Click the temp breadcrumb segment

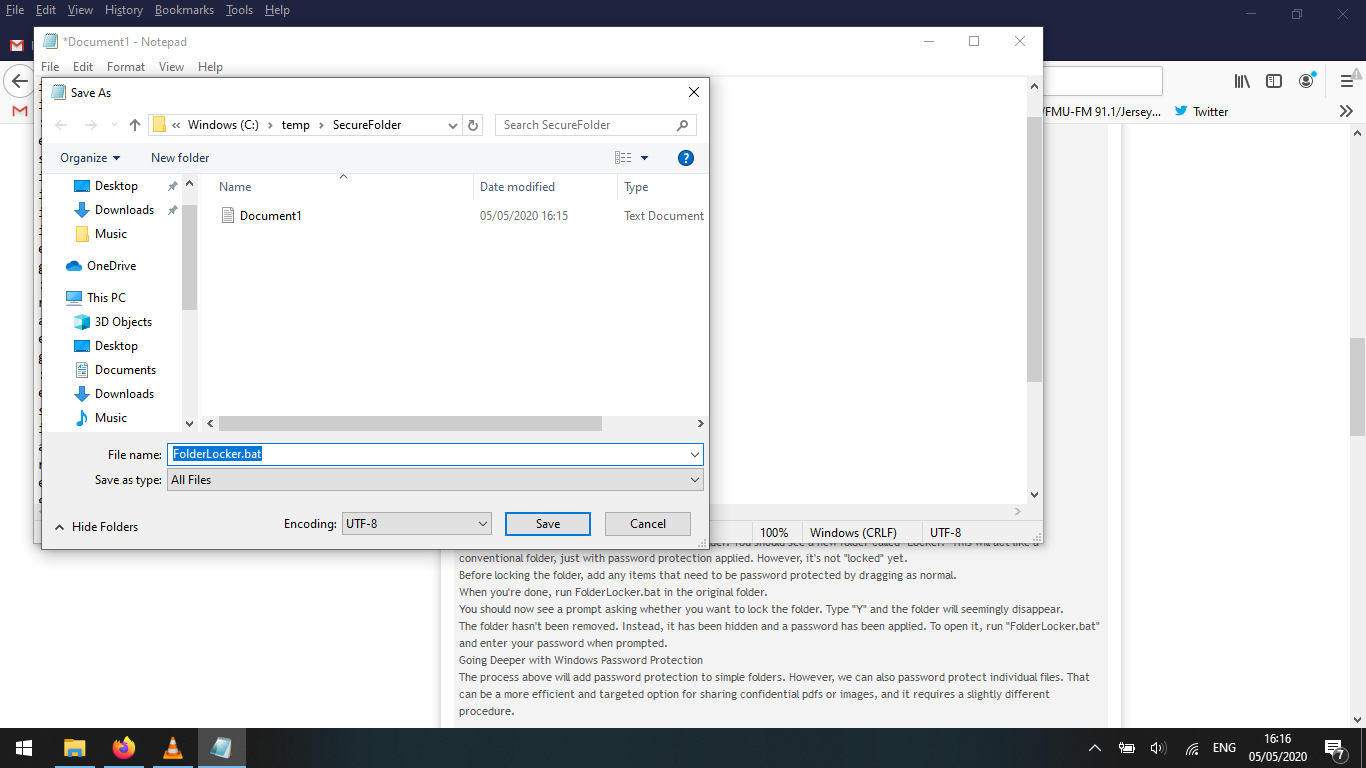tap(295, 125)
